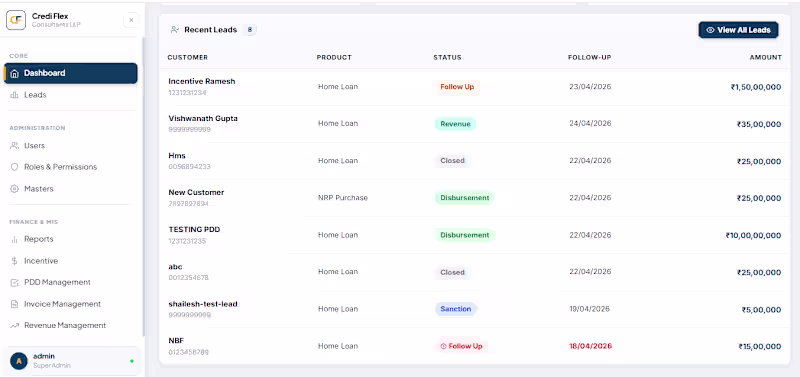Open the Dashboard menu item
Image resolution: width=800 pixels, height=377 pixels.
[70, 73]
